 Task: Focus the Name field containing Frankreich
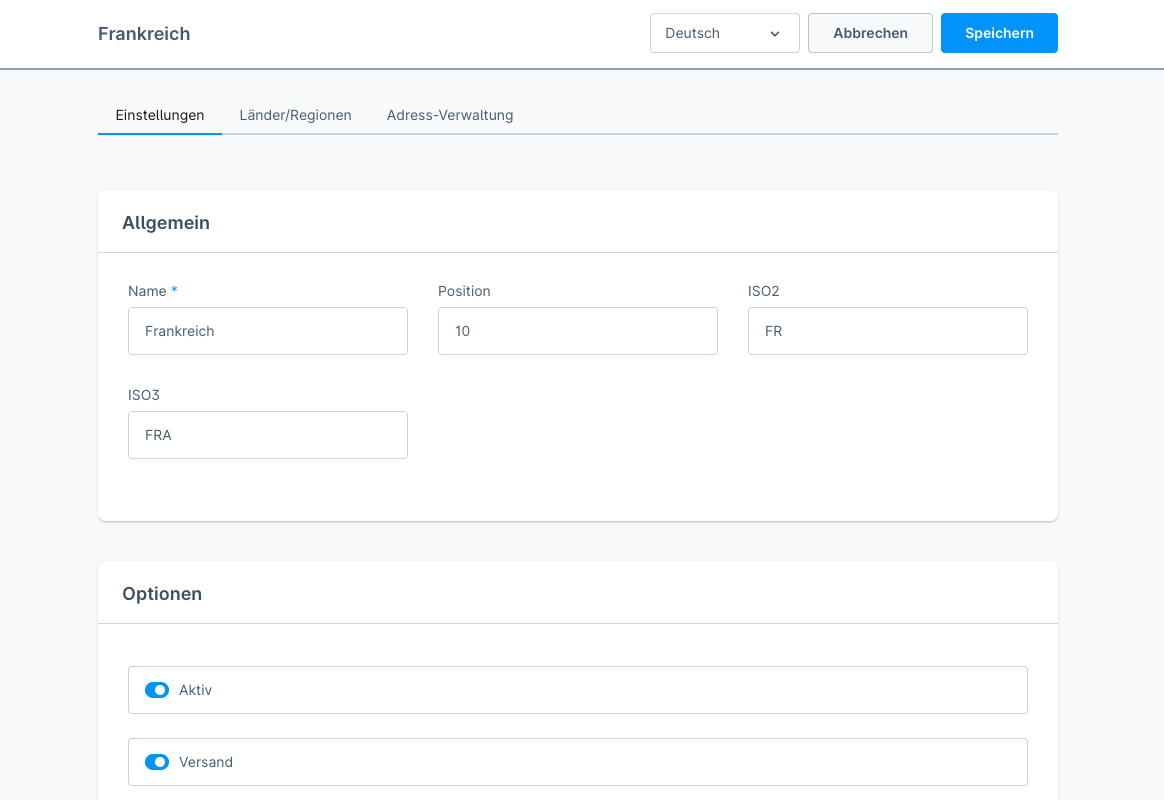click(x=268, y=331)
